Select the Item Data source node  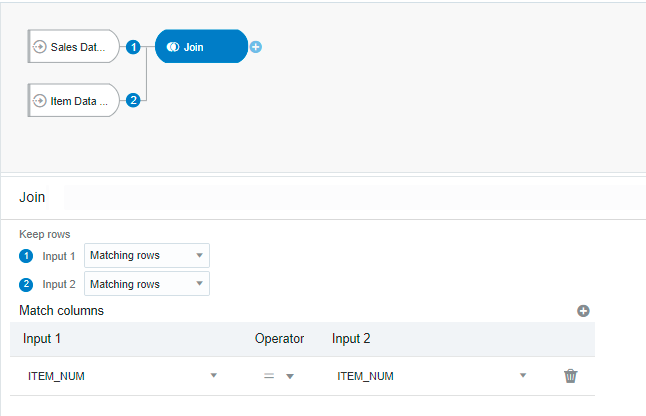(74, 100)
